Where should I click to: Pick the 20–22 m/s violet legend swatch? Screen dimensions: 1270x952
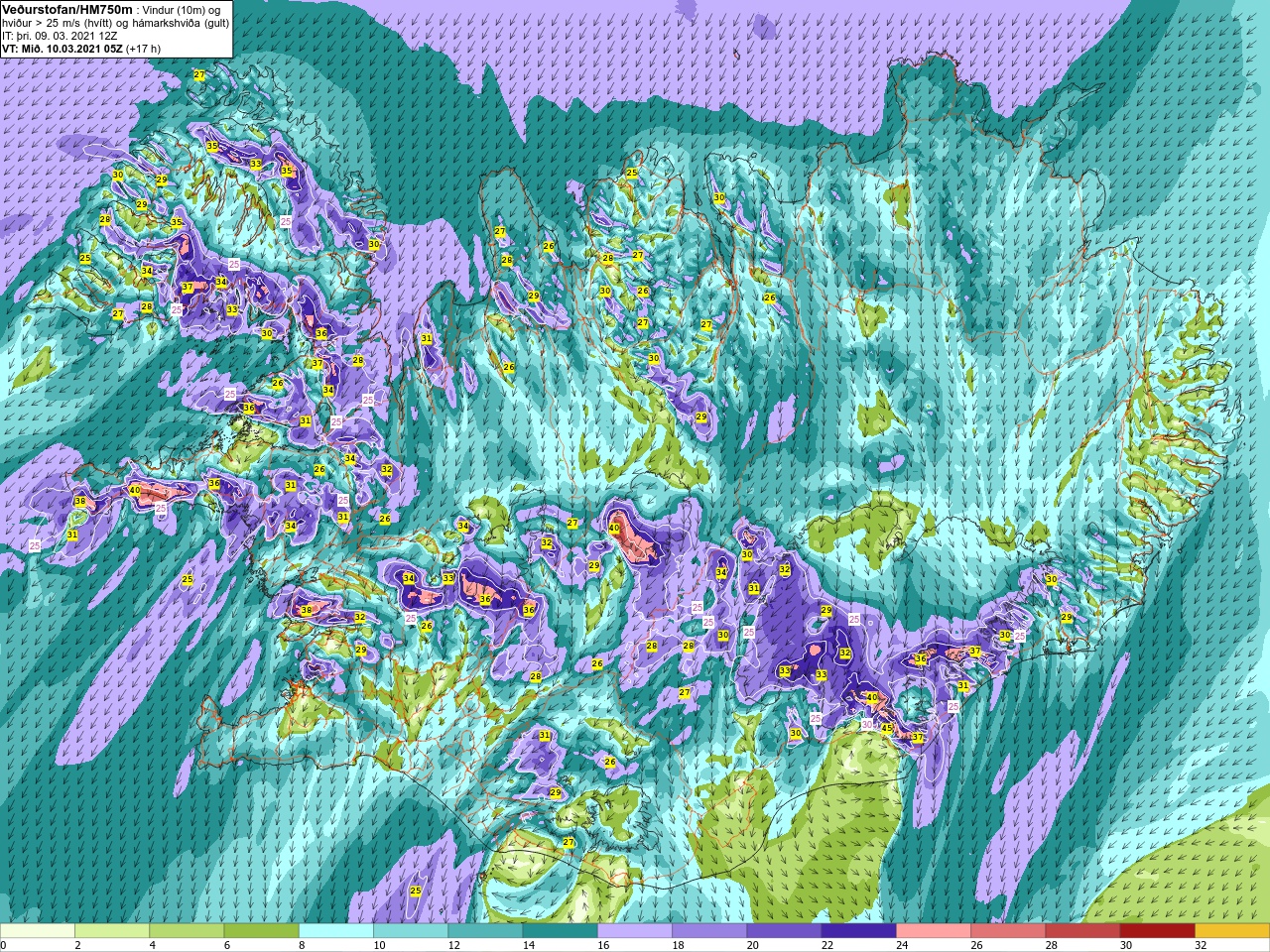tap(784, 930)
